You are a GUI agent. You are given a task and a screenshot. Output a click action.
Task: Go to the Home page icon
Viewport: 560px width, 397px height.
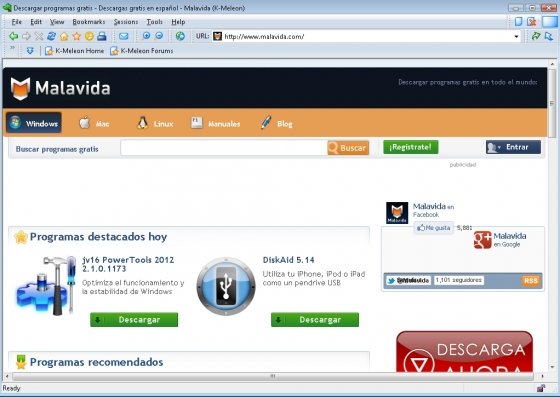click(64, 36)
